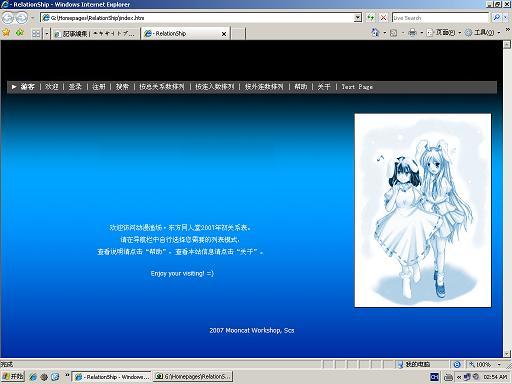Viewport: 512px width, 384px height.
Task: Click the Home icon in command bar
Action: click(375, 32)
